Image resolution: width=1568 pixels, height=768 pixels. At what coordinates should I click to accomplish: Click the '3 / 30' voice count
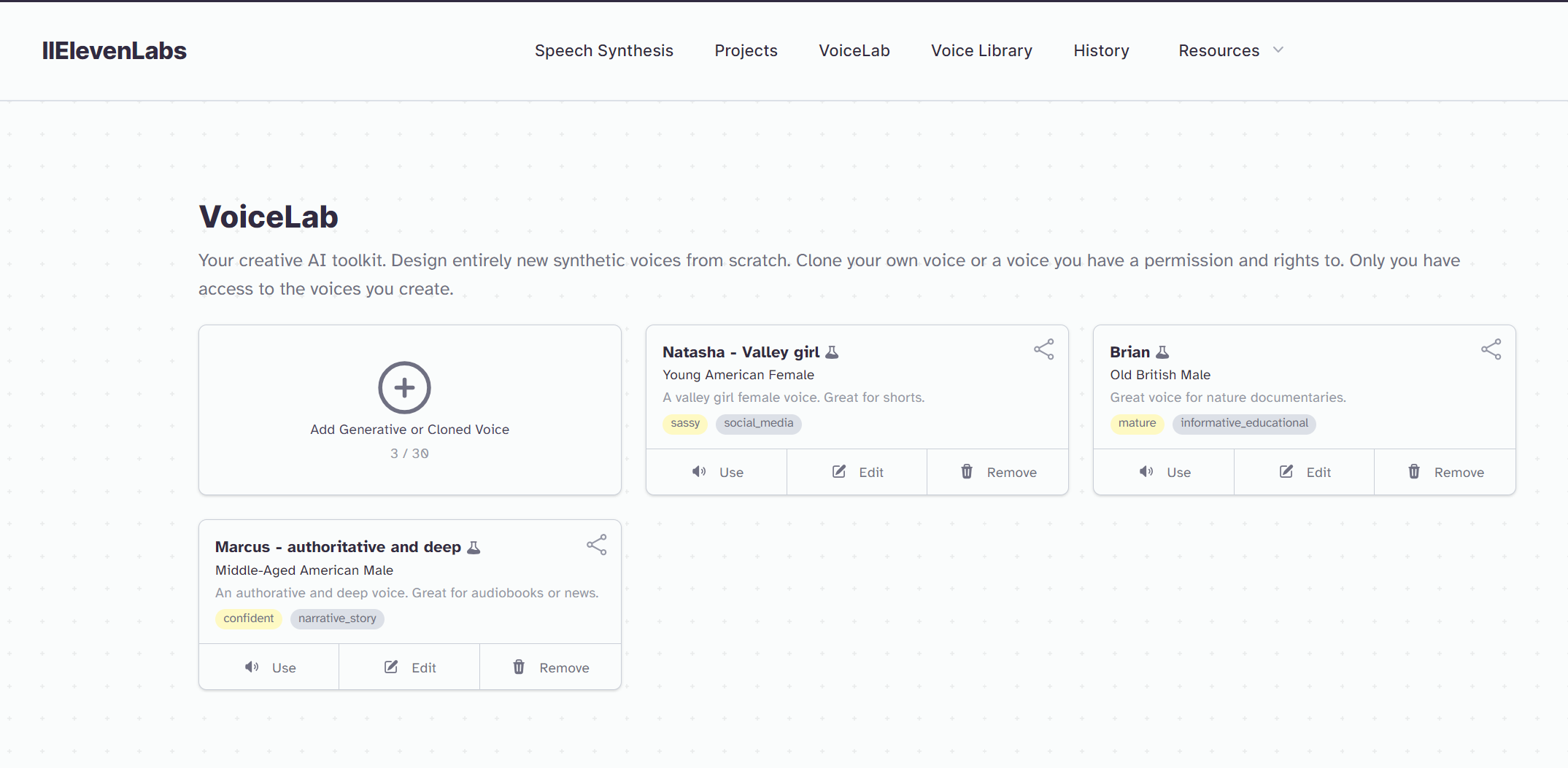click(x=409, y=454)
